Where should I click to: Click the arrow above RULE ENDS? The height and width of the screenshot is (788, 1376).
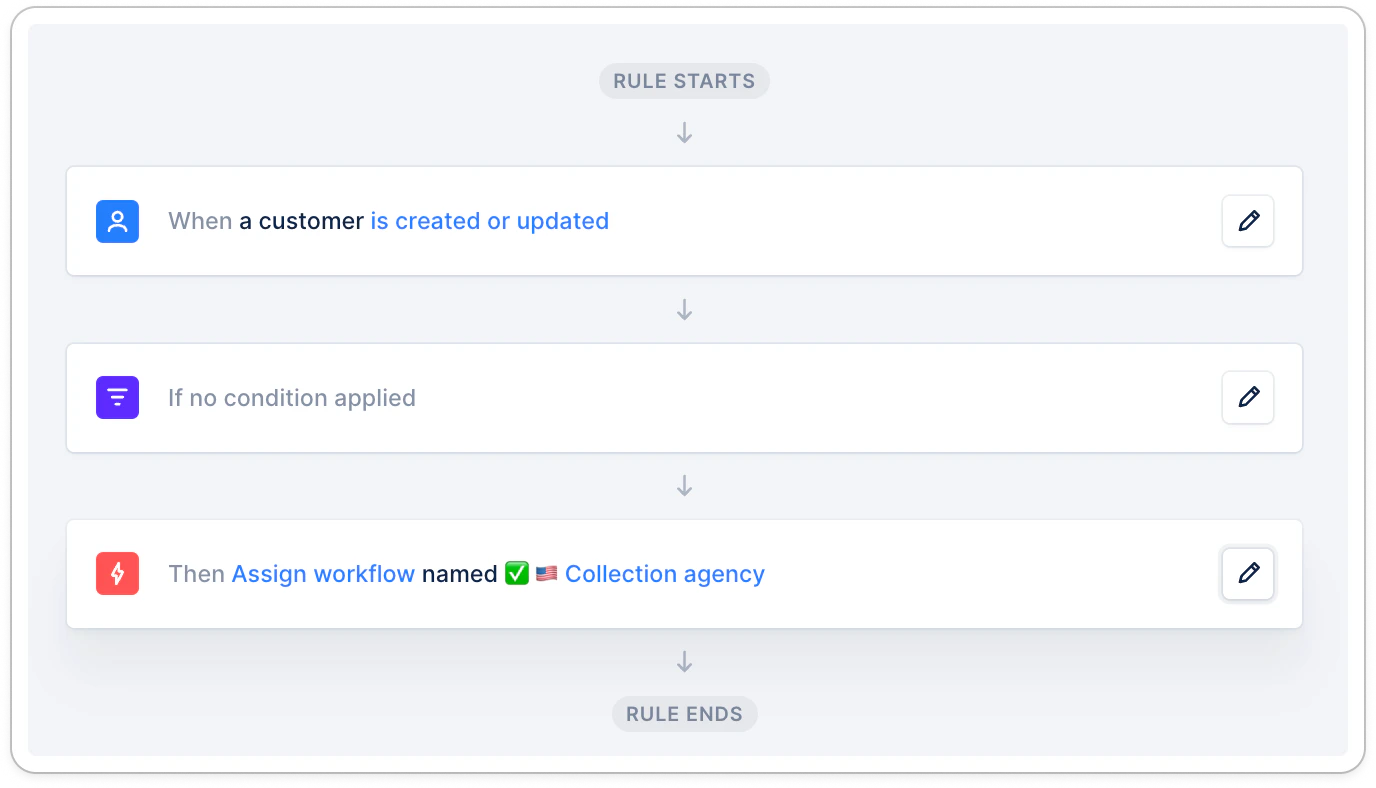pyautogui.click(x=684, y=662)
